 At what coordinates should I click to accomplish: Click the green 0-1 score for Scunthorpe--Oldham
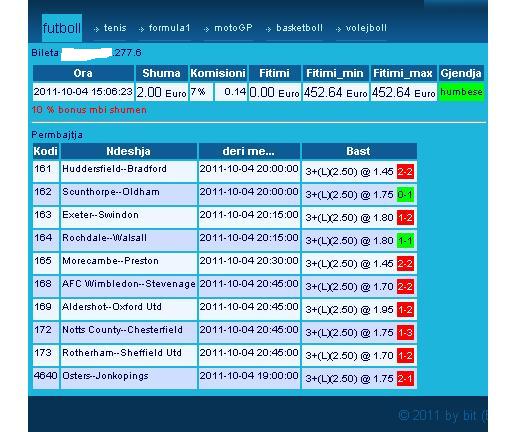[405, 195]
